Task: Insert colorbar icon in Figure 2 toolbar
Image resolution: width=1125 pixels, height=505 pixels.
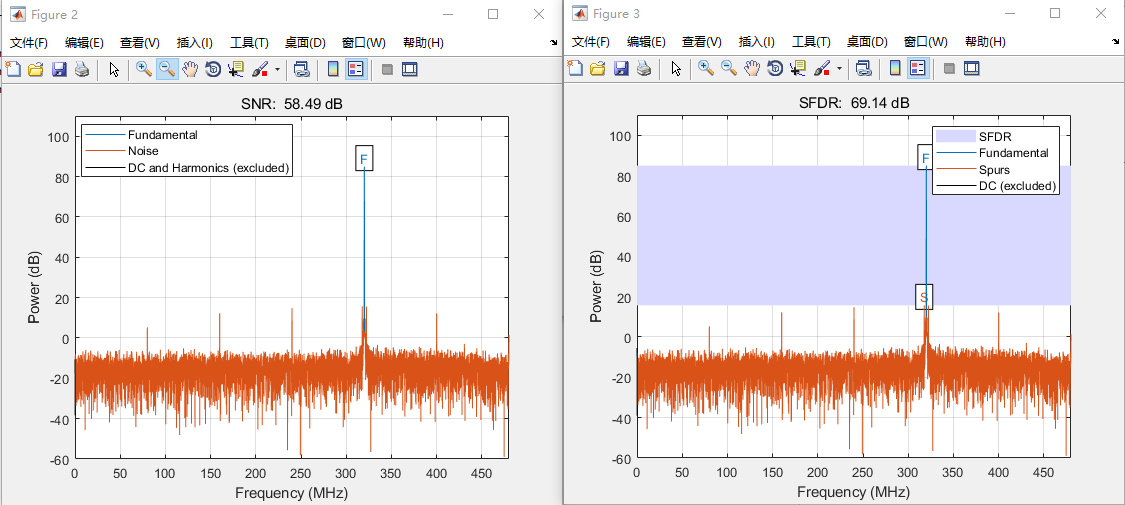Action: click(x=334, y=70)
